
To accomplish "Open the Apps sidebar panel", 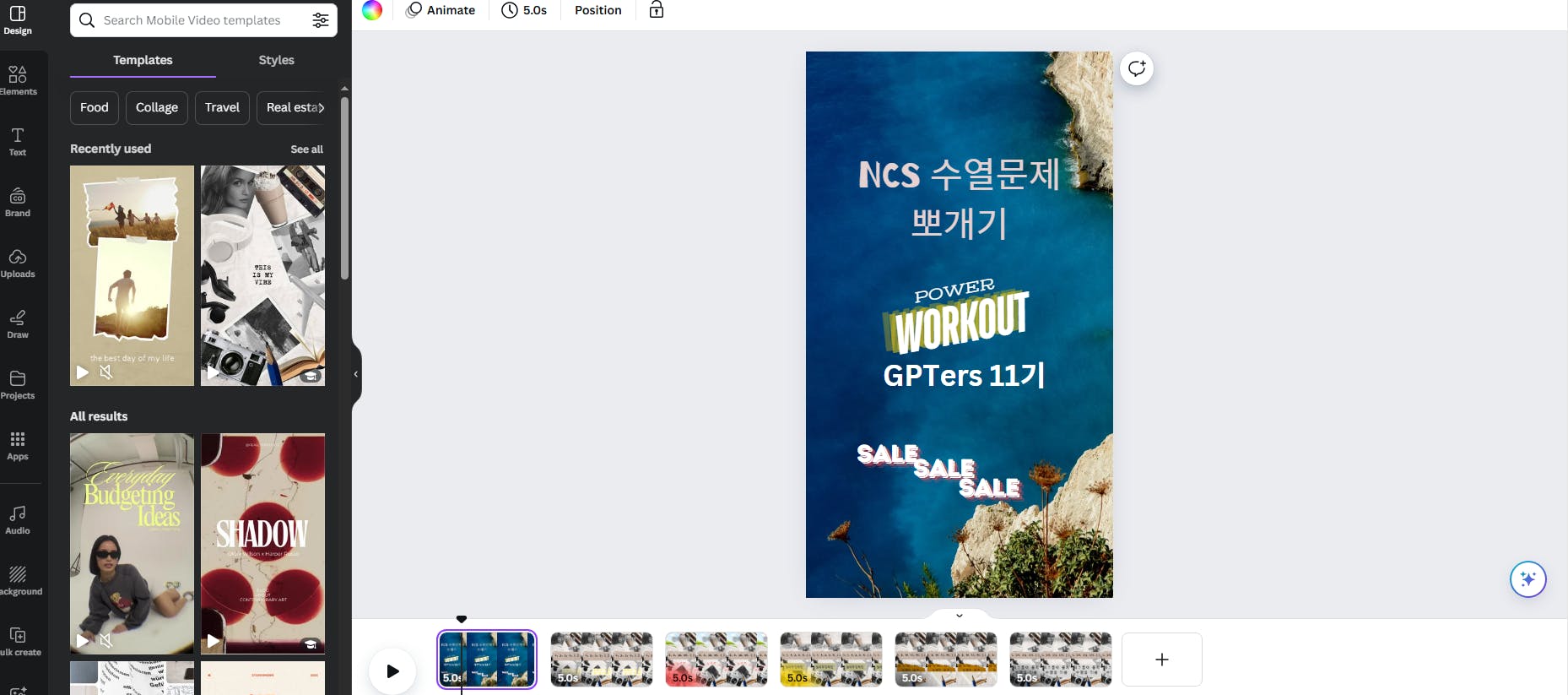I will pos(18,445).
